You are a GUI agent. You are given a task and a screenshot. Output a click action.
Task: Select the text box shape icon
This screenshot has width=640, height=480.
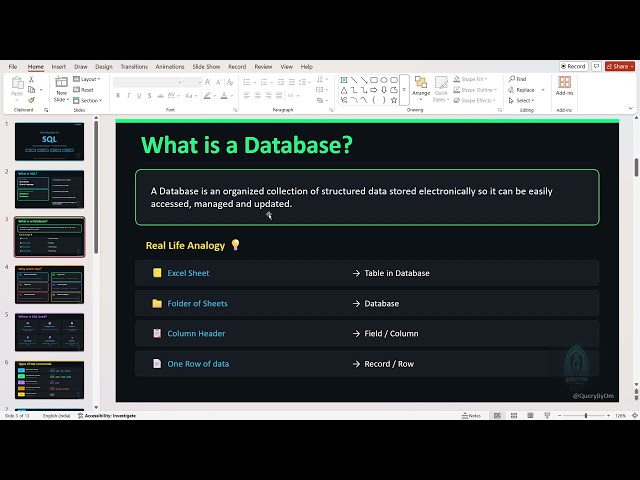[x=344, y=80]
